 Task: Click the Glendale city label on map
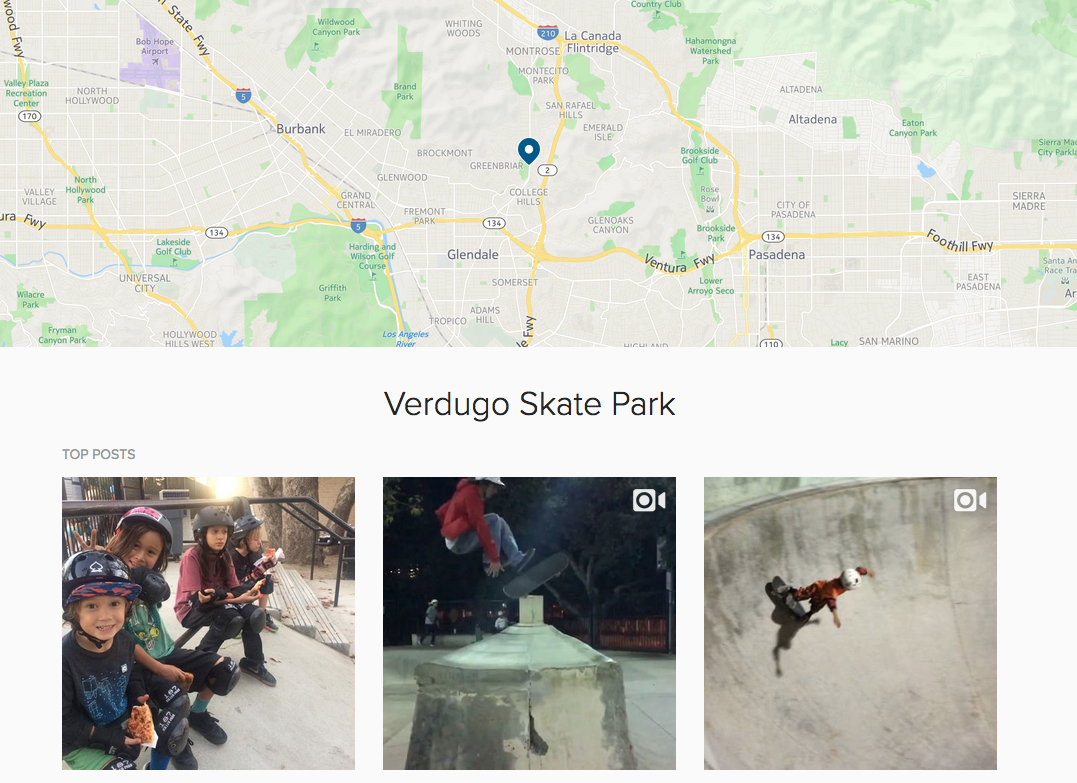click(x=473, y=255)
